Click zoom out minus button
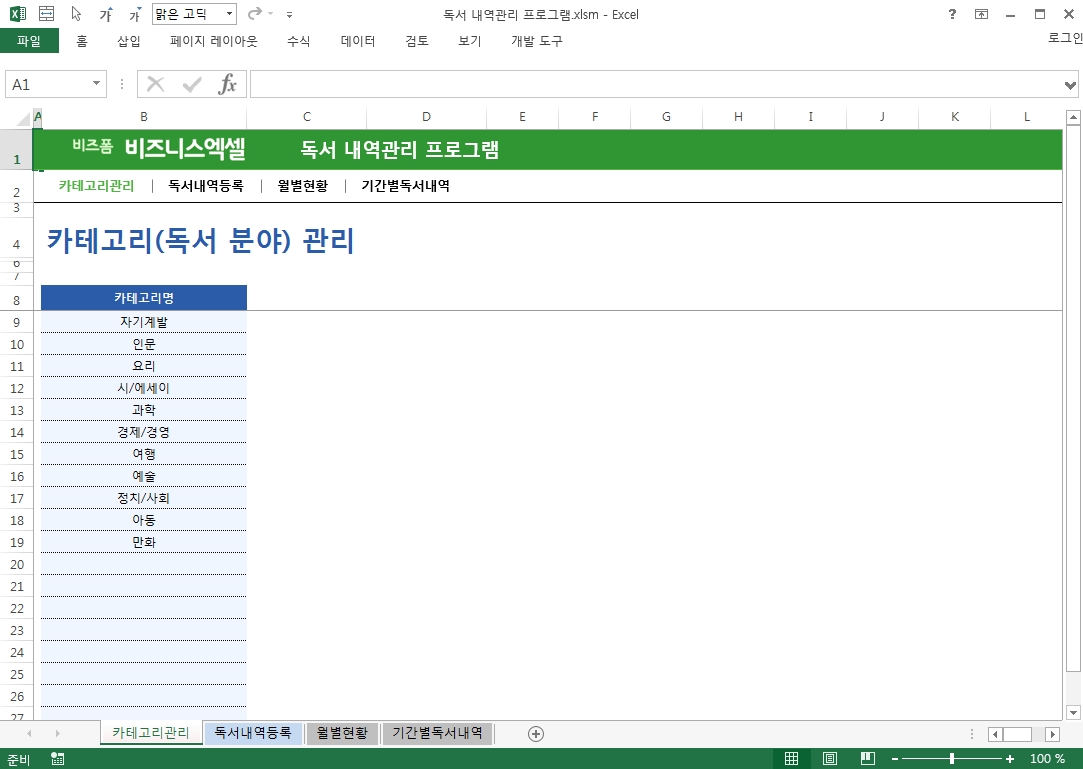 [895, 759]
